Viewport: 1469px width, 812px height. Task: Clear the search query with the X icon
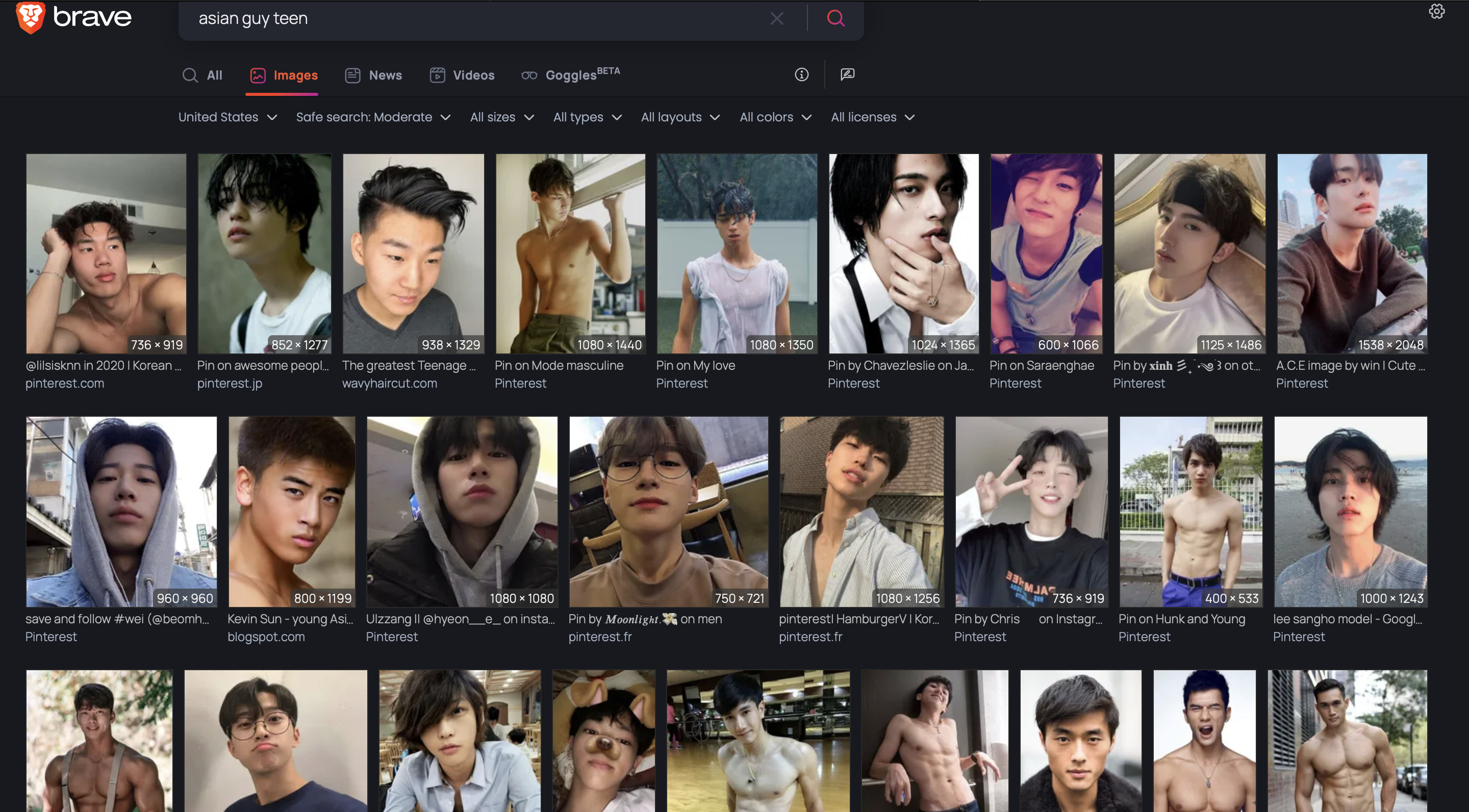pos(777,18)
